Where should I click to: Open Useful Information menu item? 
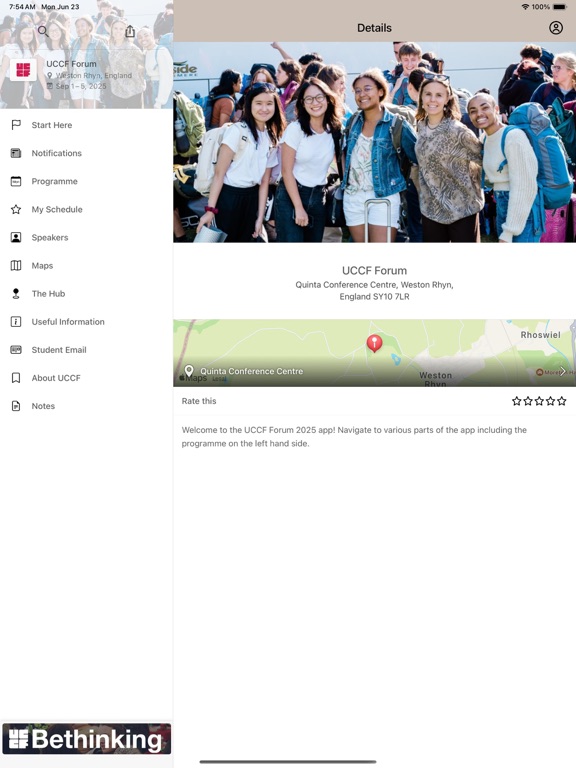point(86,322)
